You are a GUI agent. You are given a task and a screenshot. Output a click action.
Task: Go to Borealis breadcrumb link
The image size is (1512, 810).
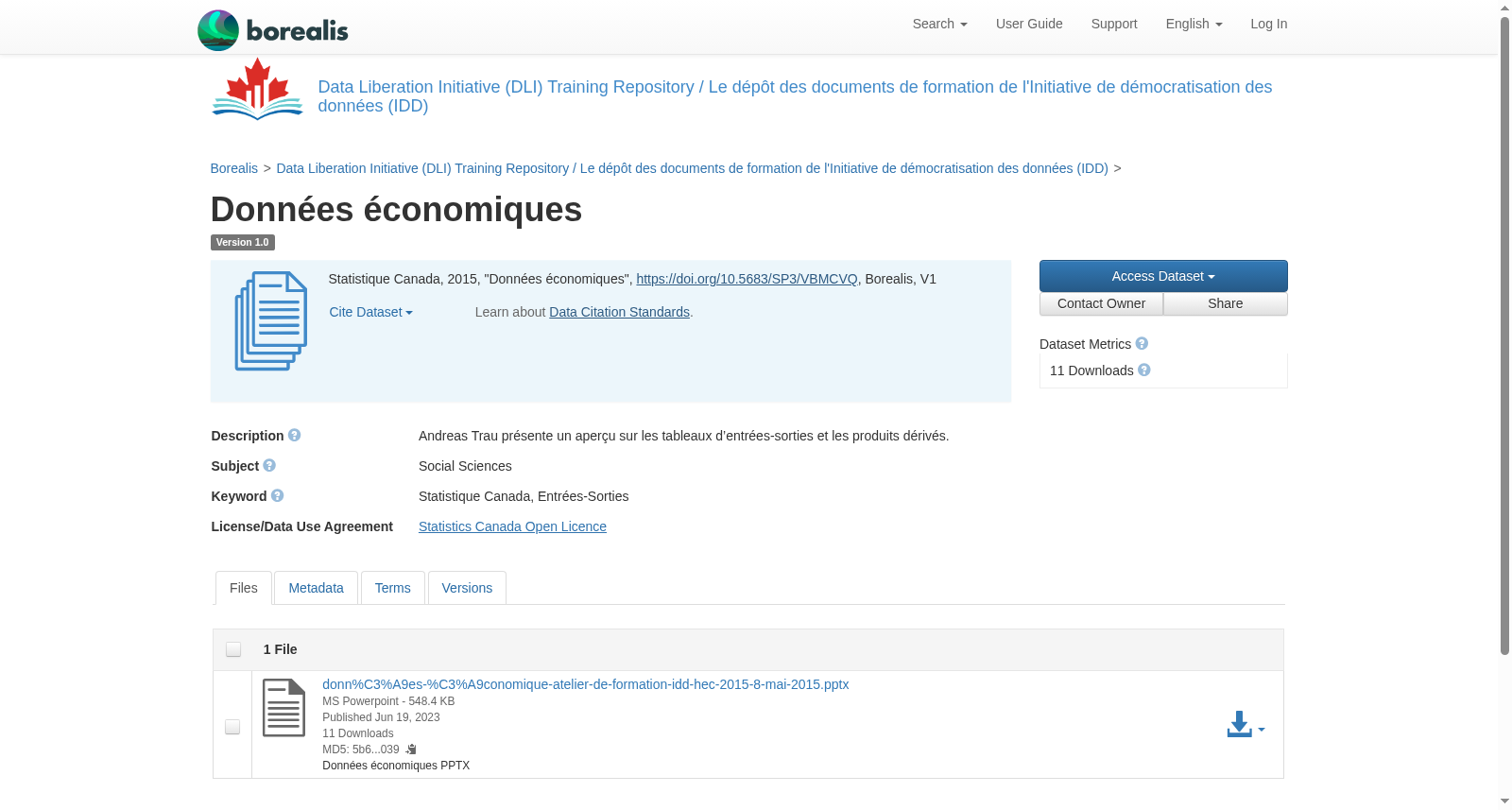pyautogui.click(x=234, y=168)
